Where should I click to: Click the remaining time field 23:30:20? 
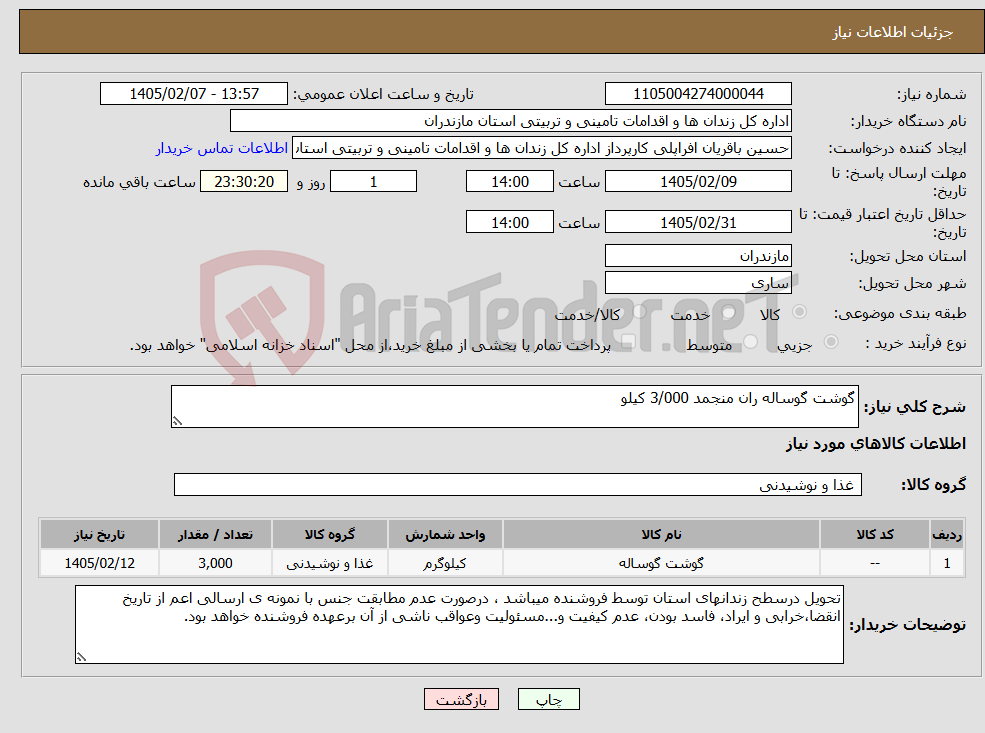[244, 182]
